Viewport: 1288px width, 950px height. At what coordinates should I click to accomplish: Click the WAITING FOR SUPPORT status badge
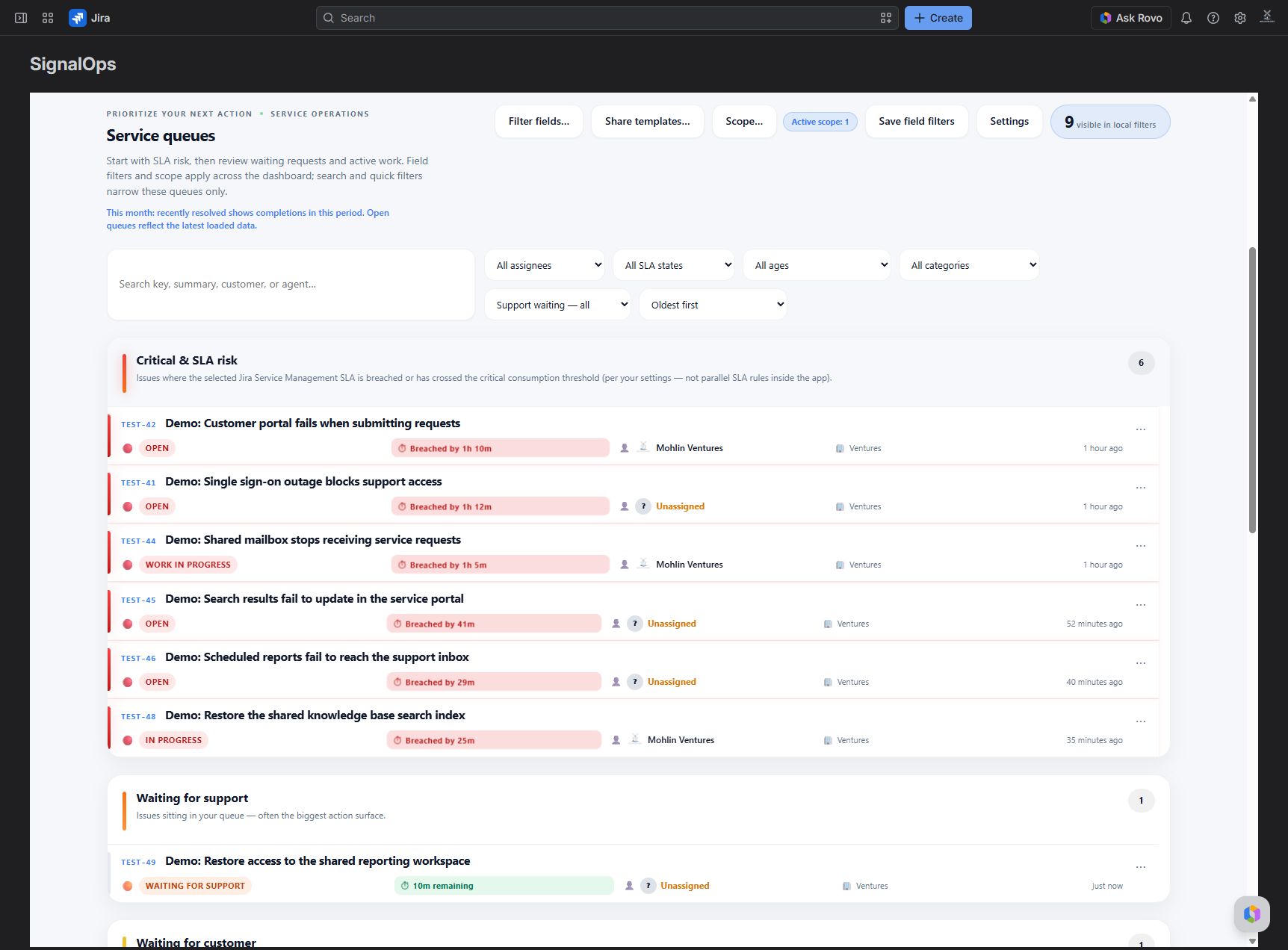195,886
